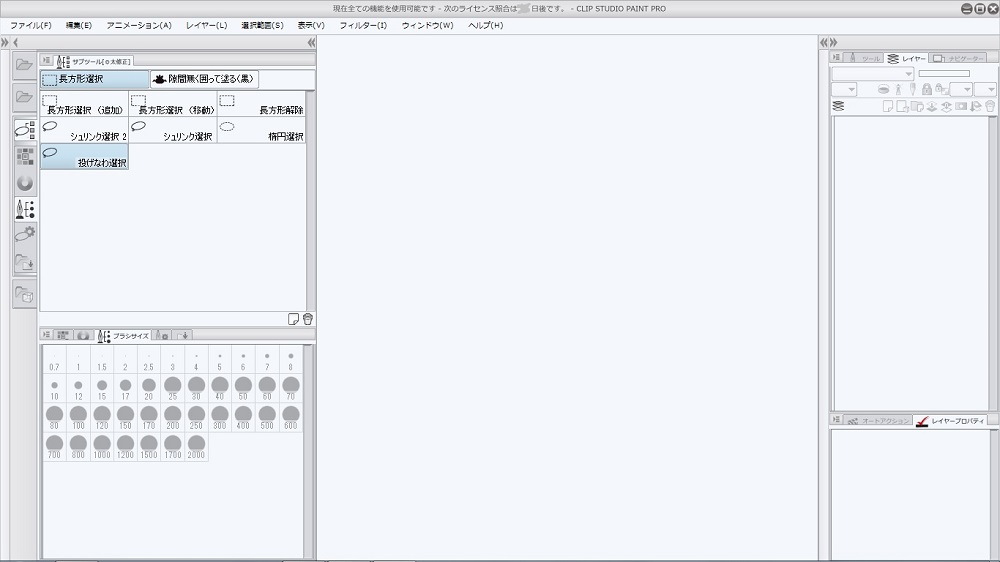
Task: Switch to the レイヤープロパティ tab
Action: point(951,420)
